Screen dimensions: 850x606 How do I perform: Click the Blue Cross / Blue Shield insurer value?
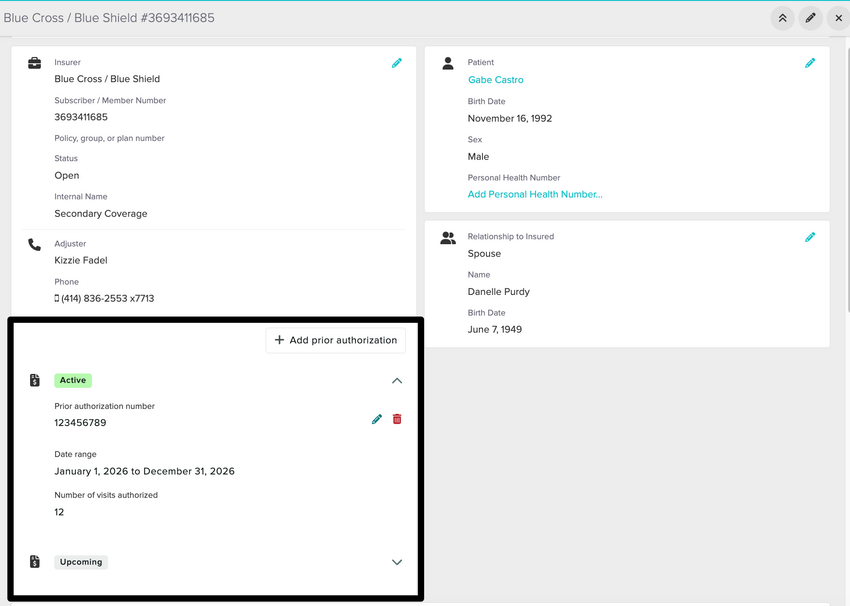107,79
